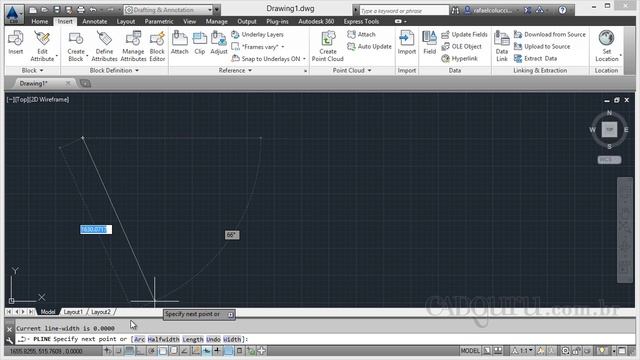This screenshot has height=360, width=640.
Task: Click the Extract Data button
Action: [x=536, y=58]
